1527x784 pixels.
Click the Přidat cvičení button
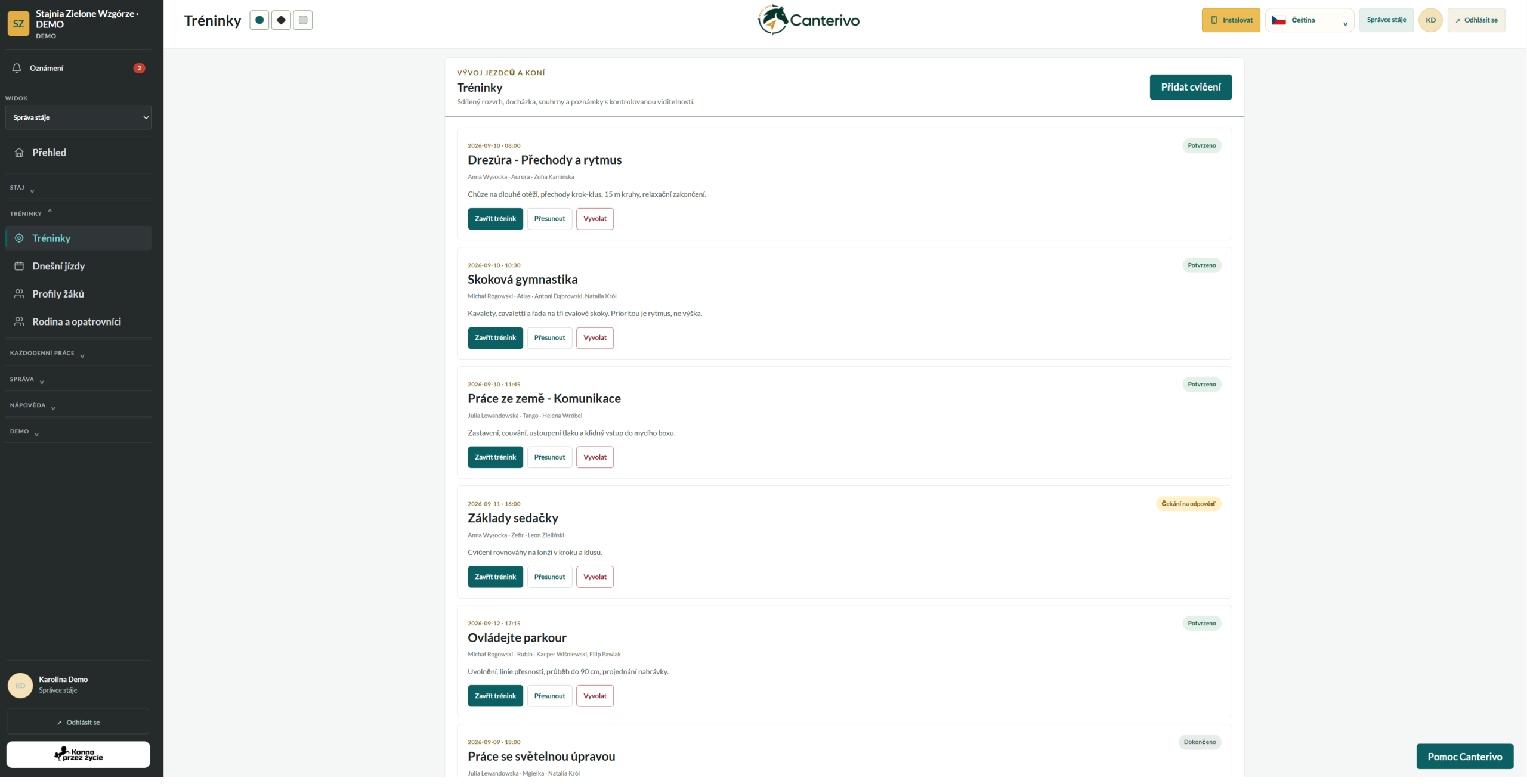click(x=1191, y=87)
